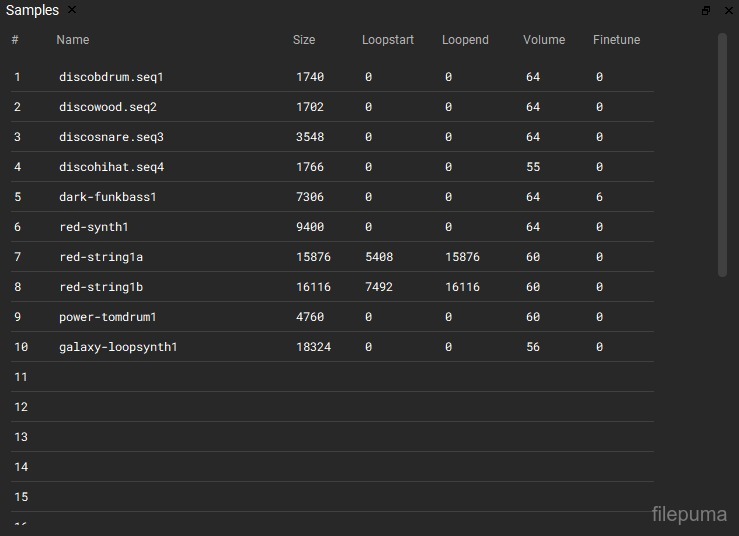
Task: Click the Finetune column header
Action: coord(616,40)
